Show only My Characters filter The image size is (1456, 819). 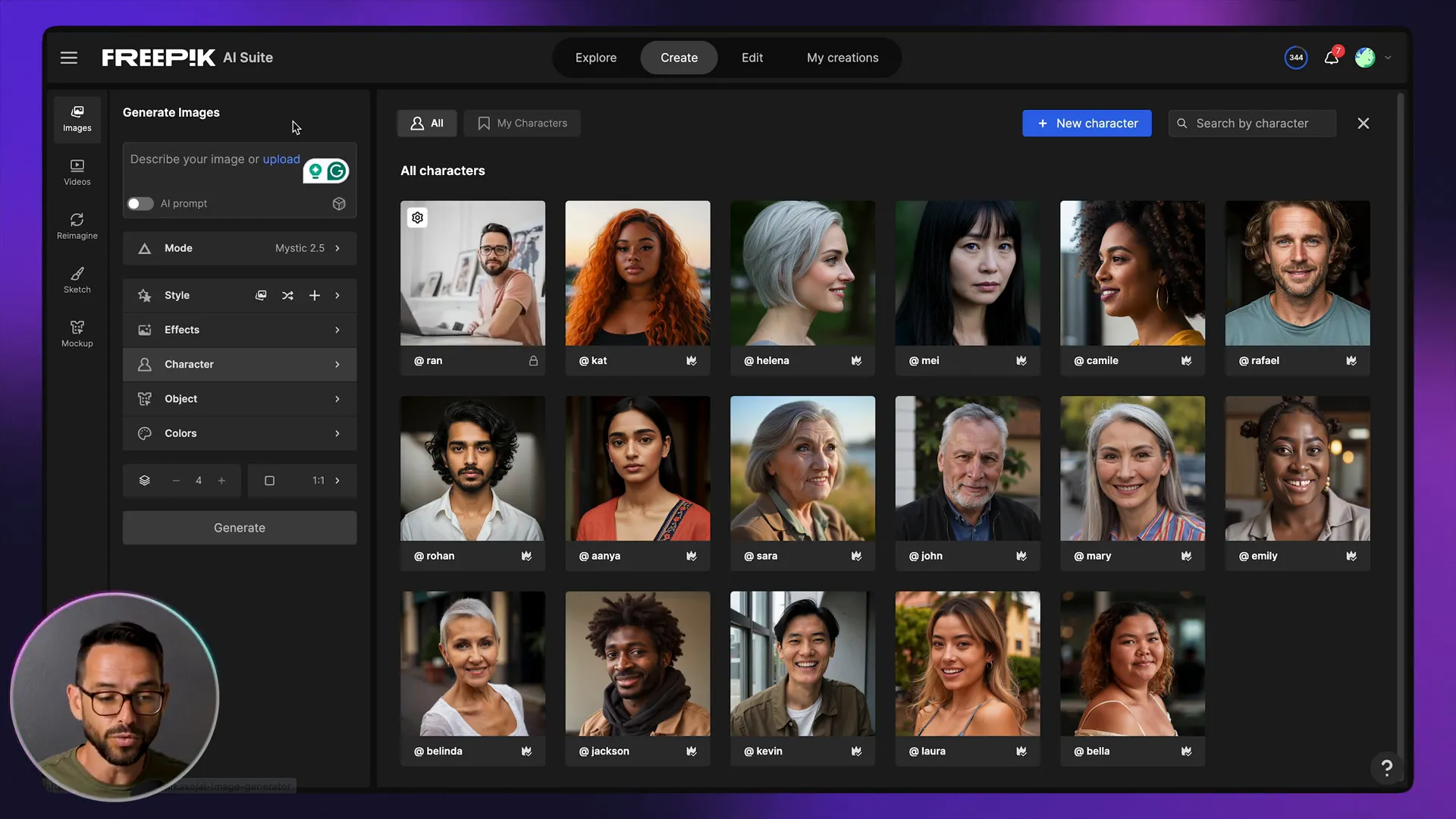(522, 124)
